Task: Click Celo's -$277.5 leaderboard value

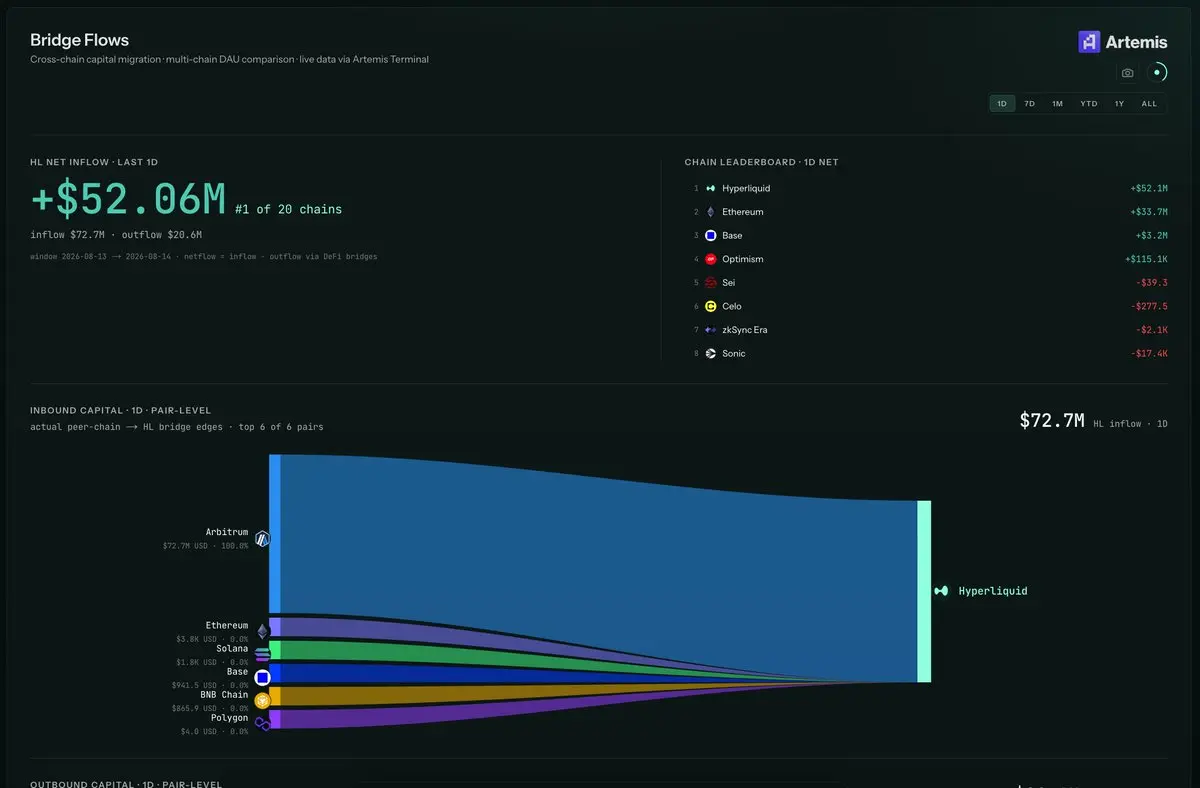Action: point(1149,306)
